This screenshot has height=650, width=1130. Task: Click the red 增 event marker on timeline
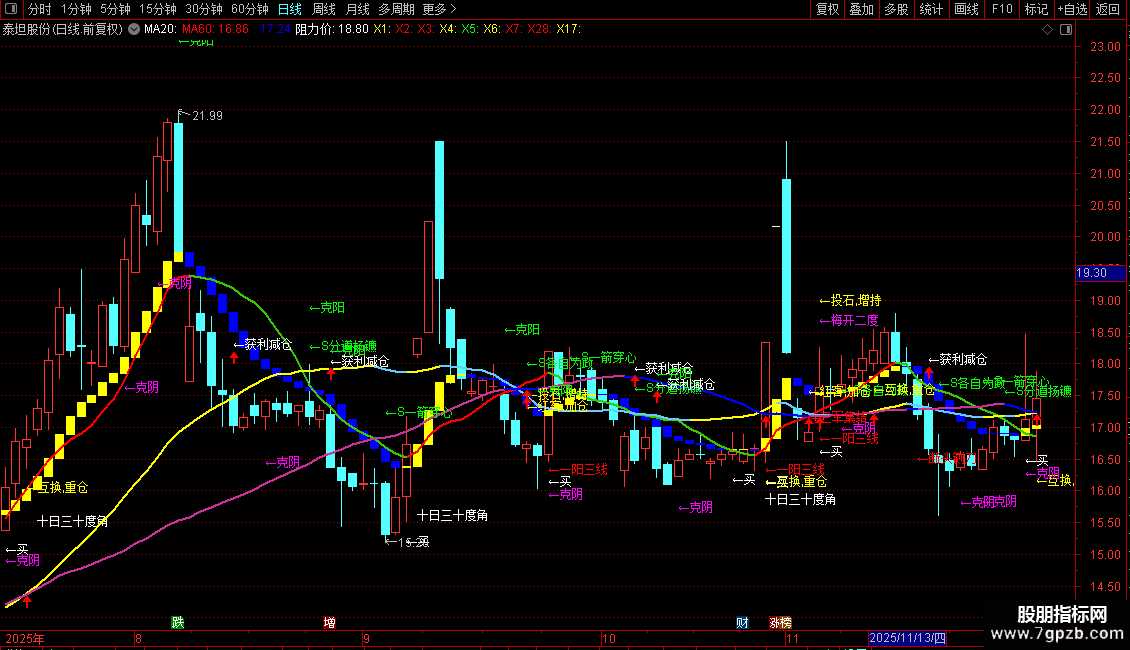point(329,623)
